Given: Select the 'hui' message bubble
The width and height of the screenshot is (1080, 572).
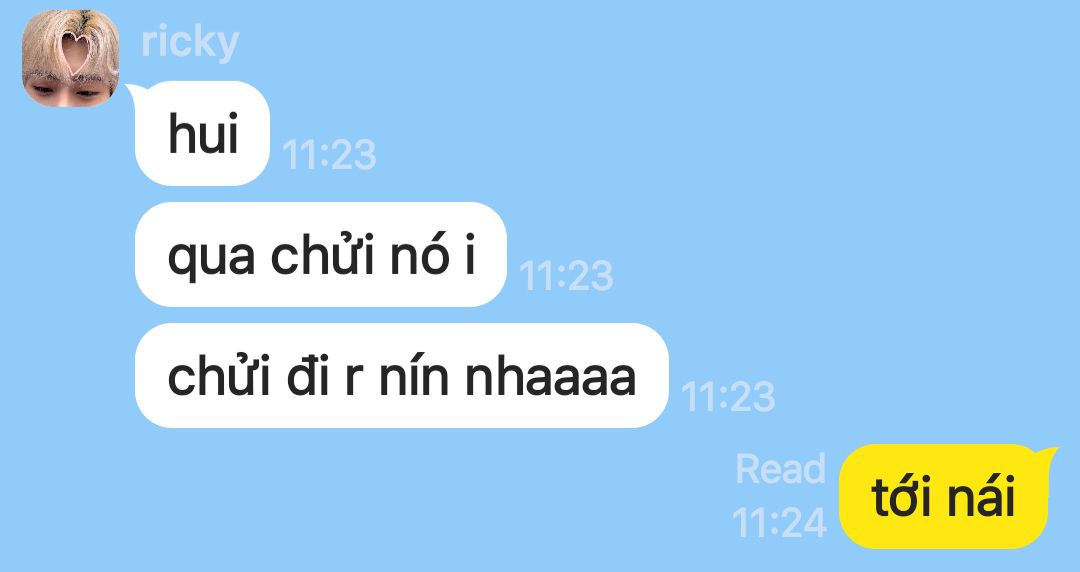Looking at the screenshot, I should tap(202, 133).
